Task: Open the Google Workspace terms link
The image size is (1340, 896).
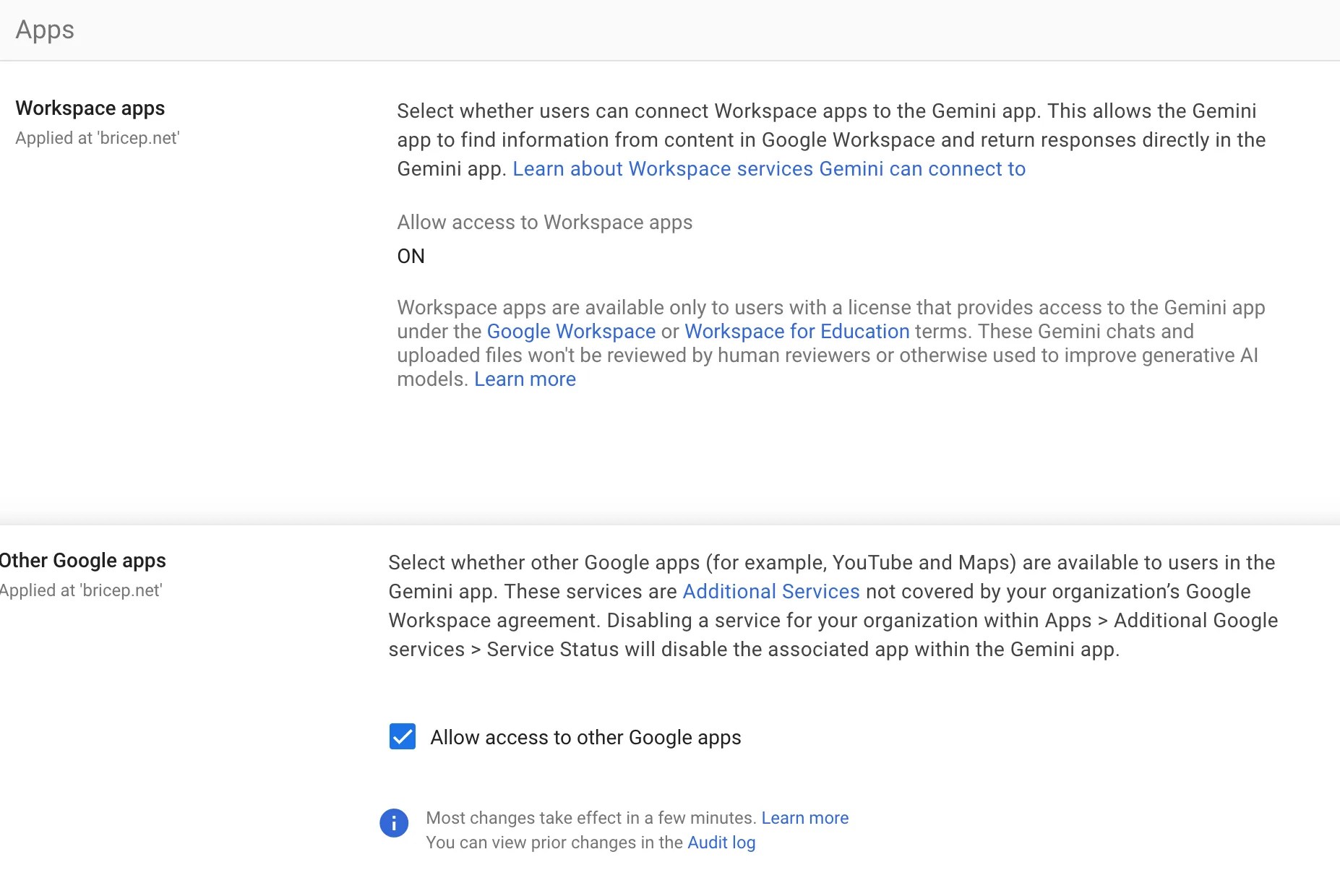Action: [571, 331]
